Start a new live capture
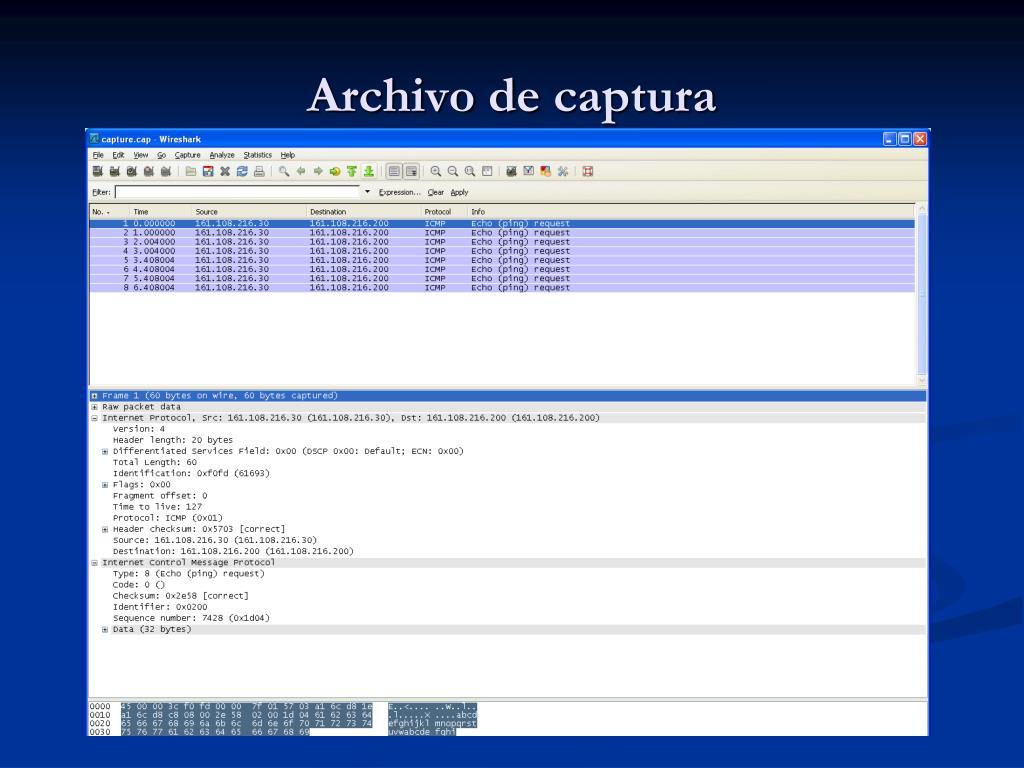The width and height of the screenshot is (1024, 768). (132, 171)
